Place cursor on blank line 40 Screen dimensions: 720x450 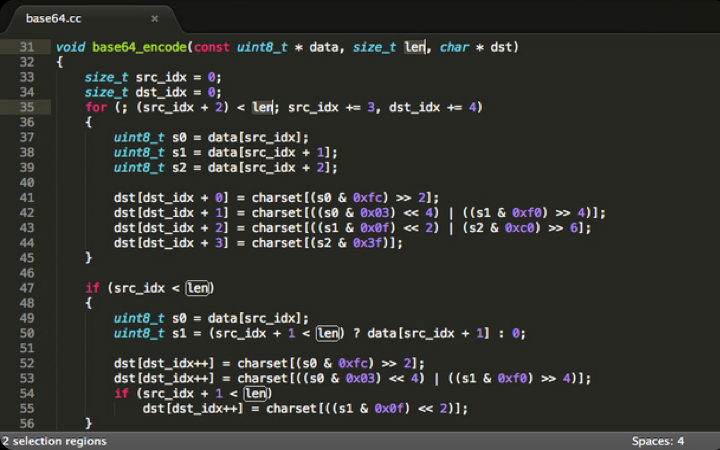300,182
